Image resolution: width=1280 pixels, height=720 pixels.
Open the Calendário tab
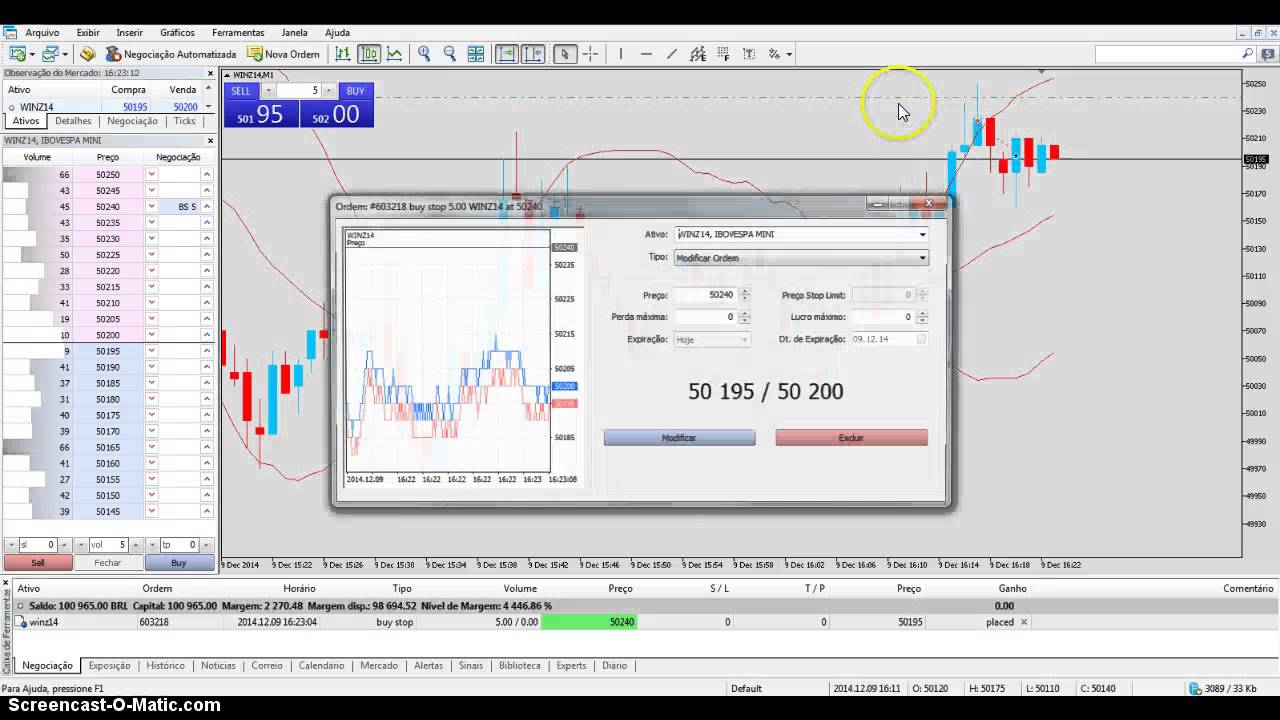[321, 665]
